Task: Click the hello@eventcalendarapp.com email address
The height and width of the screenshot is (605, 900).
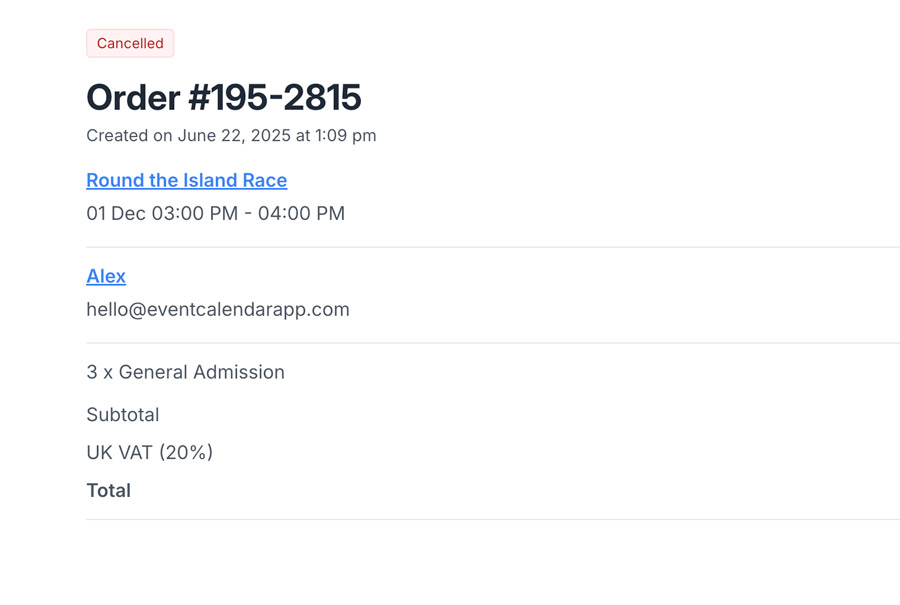Action: [218, 309]
